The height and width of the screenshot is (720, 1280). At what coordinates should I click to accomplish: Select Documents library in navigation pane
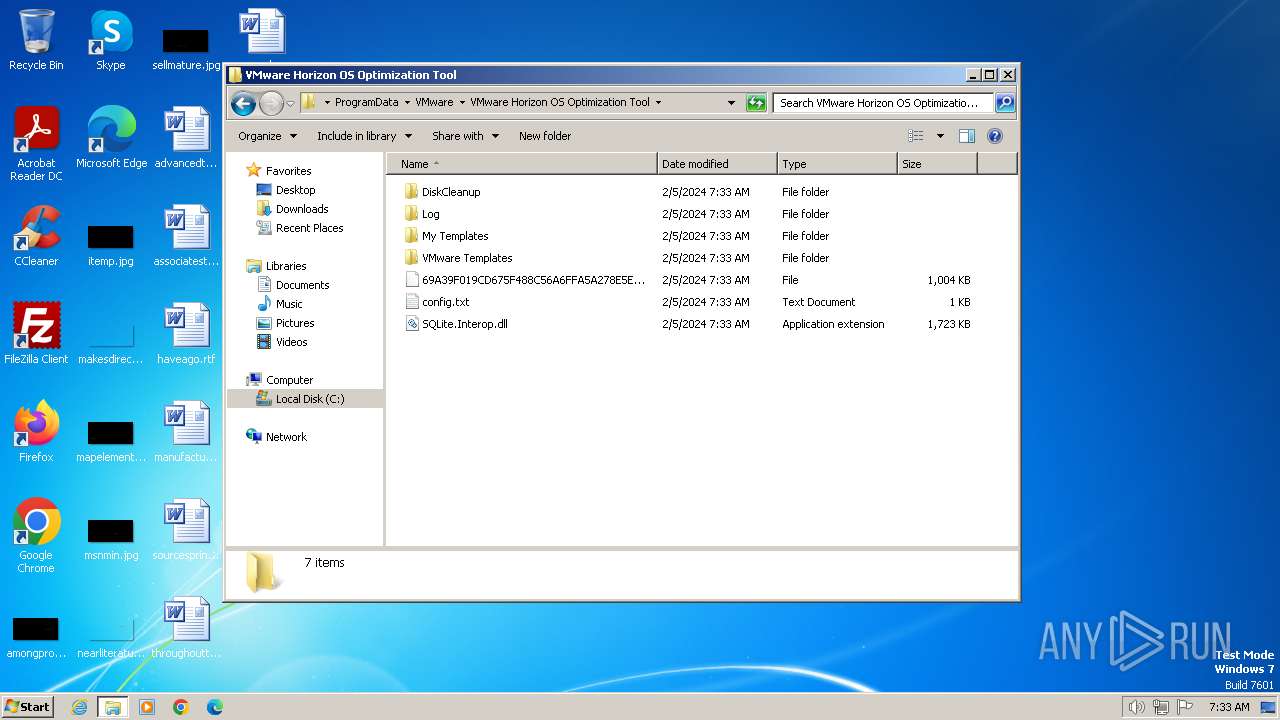(x=302, y=285)
